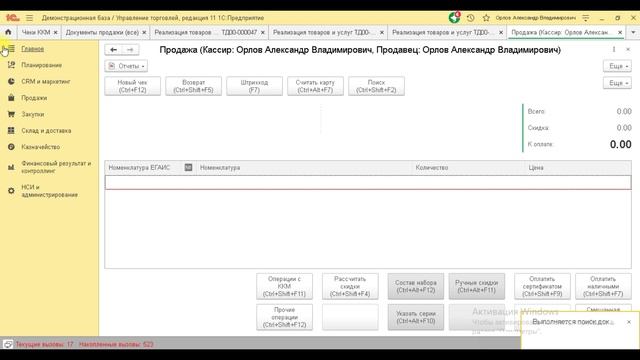This screenshot has height=360, width=640.
Task: Click Состав набора (Ctrl+Alt+F12) button
Action: (x=416, y=287)
